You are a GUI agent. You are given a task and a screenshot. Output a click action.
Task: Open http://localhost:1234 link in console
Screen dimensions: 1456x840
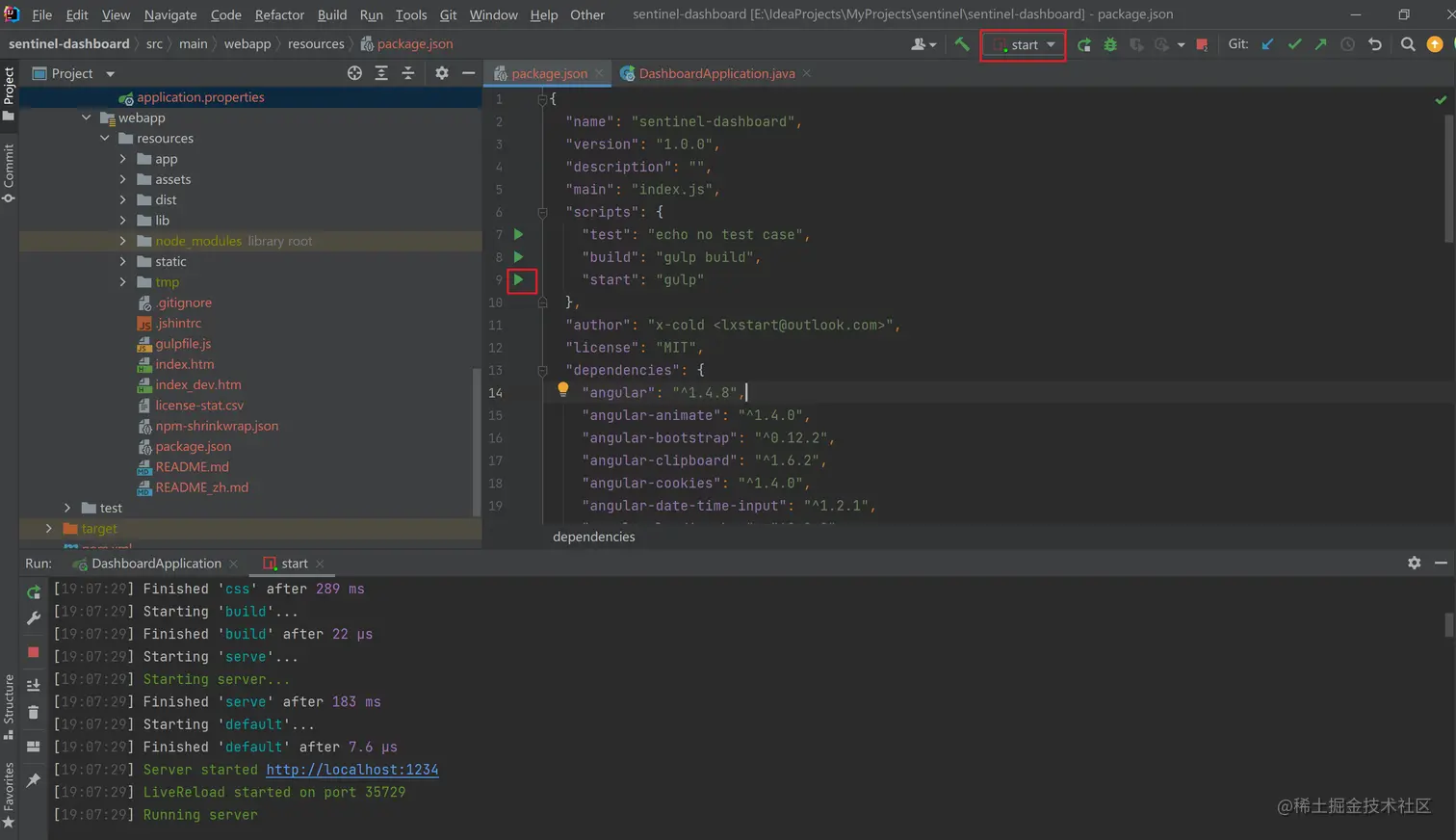352,770
